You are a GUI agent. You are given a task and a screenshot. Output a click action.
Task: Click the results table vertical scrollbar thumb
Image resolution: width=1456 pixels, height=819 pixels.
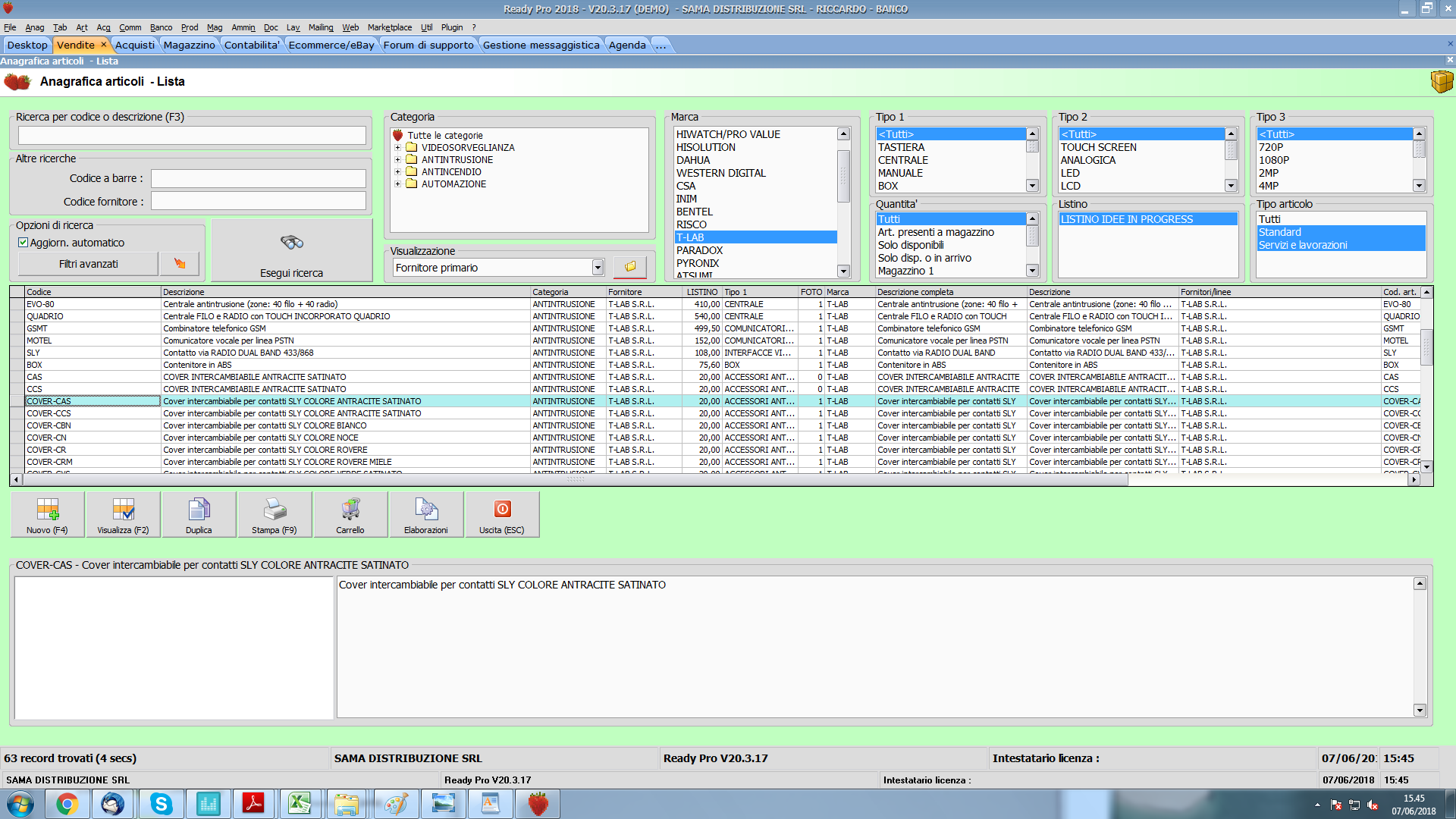pyautogui.click(x=1426, y=347)
